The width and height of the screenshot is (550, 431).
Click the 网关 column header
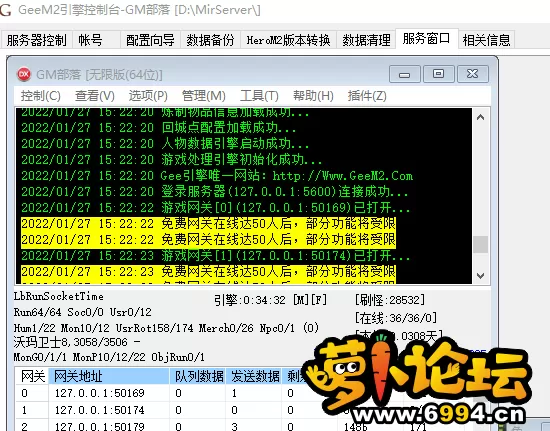pyautogui.click(x=32, y=376)
